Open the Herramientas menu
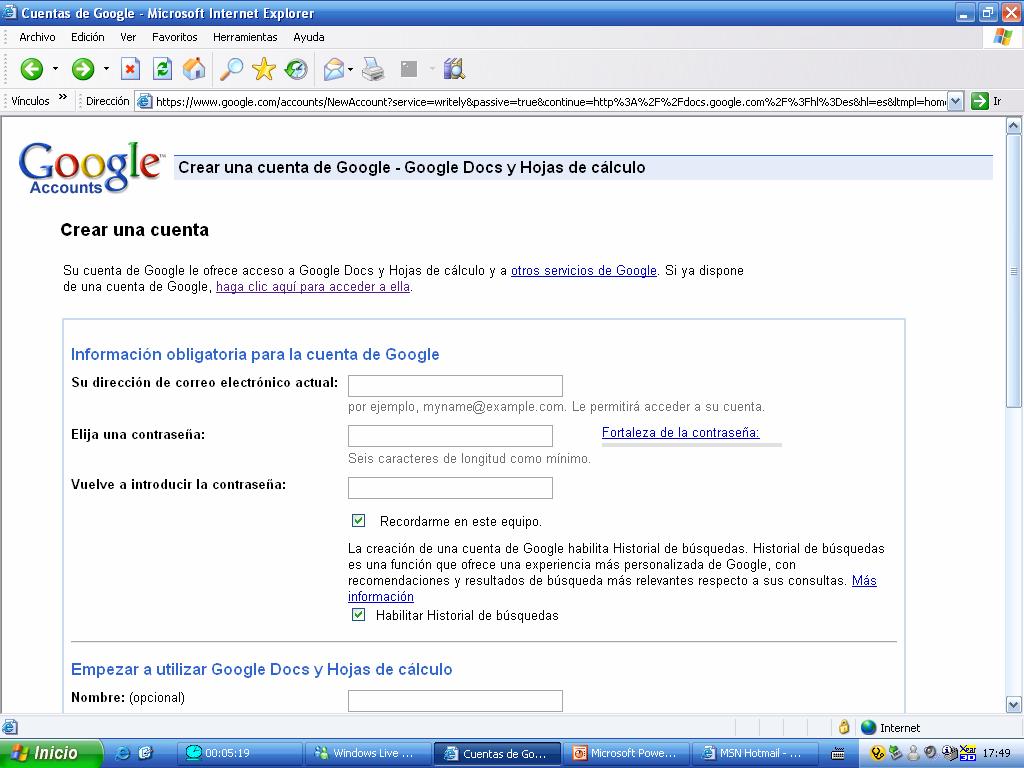Screen dimensions: 1024x768 pyautogui.click(x=245, y=37)
